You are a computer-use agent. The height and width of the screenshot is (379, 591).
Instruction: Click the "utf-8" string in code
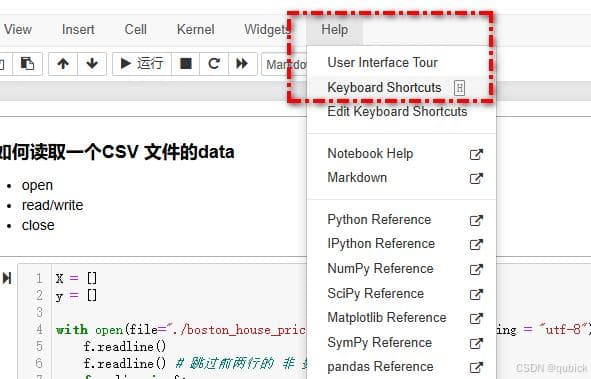563,330
